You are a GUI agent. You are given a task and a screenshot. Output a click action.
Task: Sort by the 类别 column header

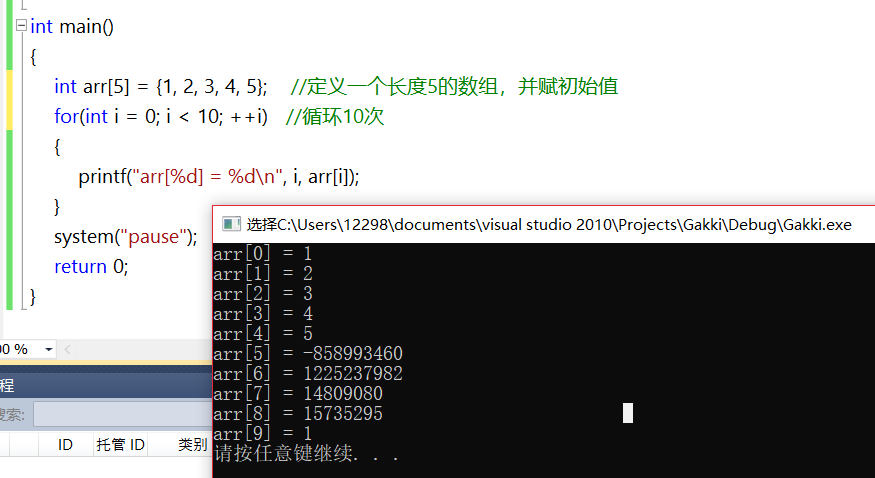(x=193, y=445)
